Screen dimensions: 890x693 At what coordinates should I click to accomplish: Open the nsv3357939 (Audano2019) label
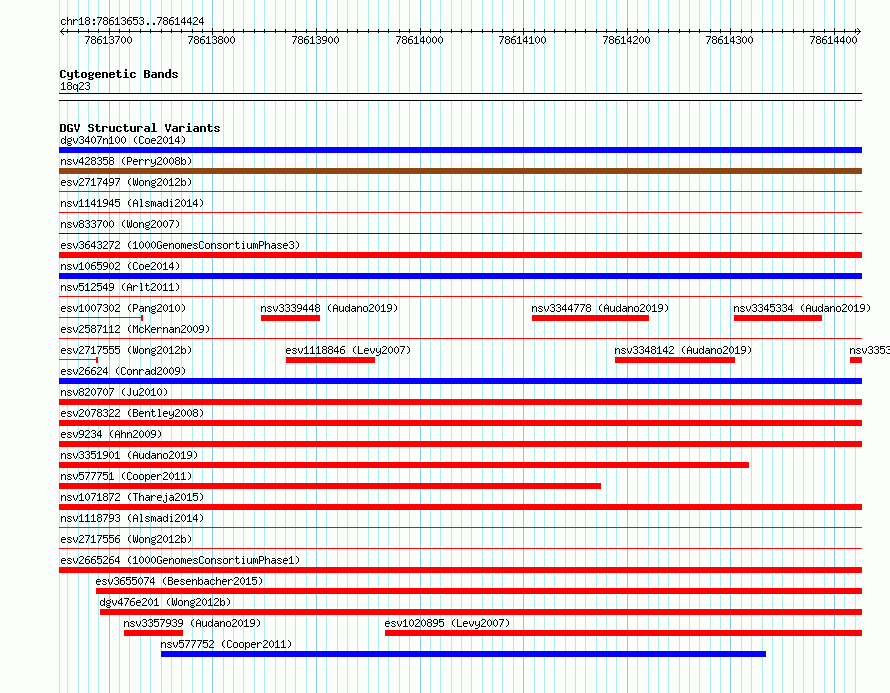[192, 623]
